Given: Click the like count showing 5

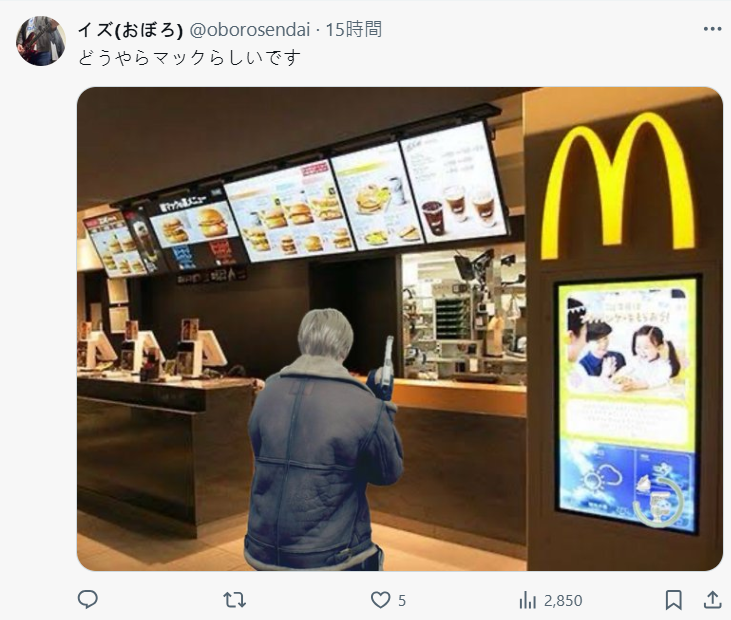Looking at the screenshot, I should [402, 600].
